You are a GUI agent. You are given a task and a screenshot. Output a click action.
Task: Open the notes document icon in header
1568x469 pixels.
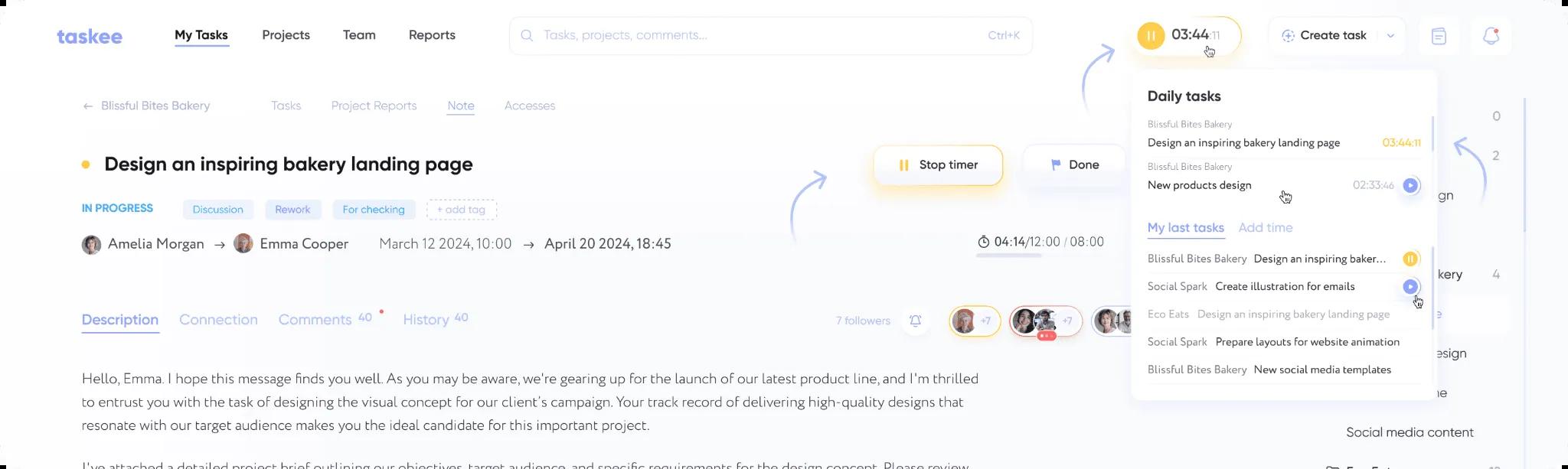1439,36
